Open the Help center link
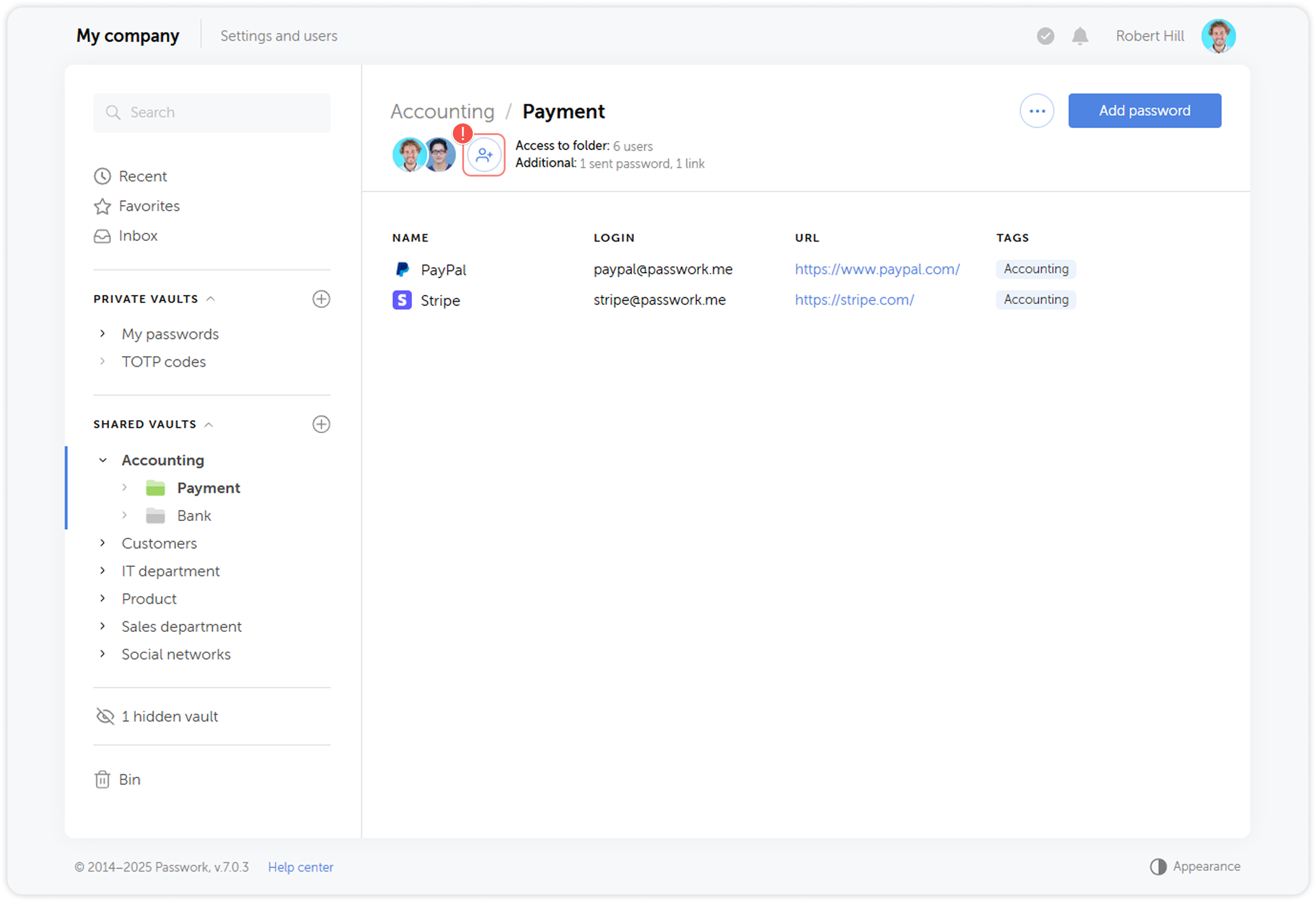The height and width of the screenshot is (902, 1316). [300, 867]
